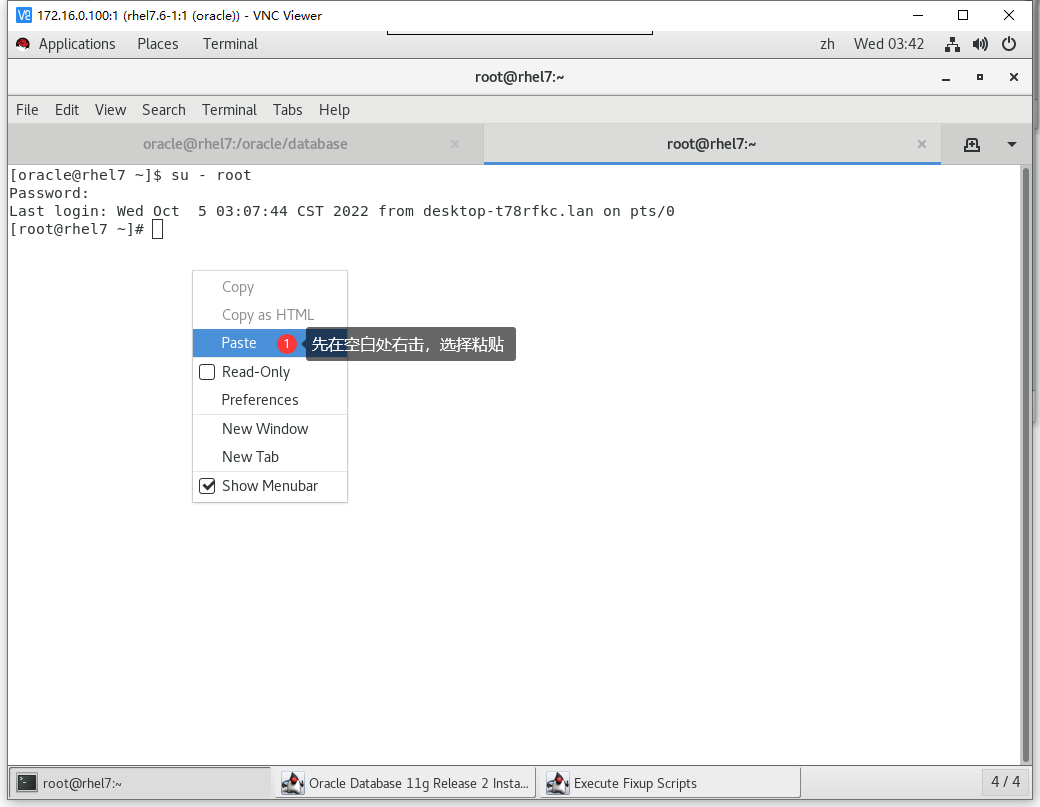Open the Places menu
This screenshot has width=1040, height=807.
(x=158, y=44)
